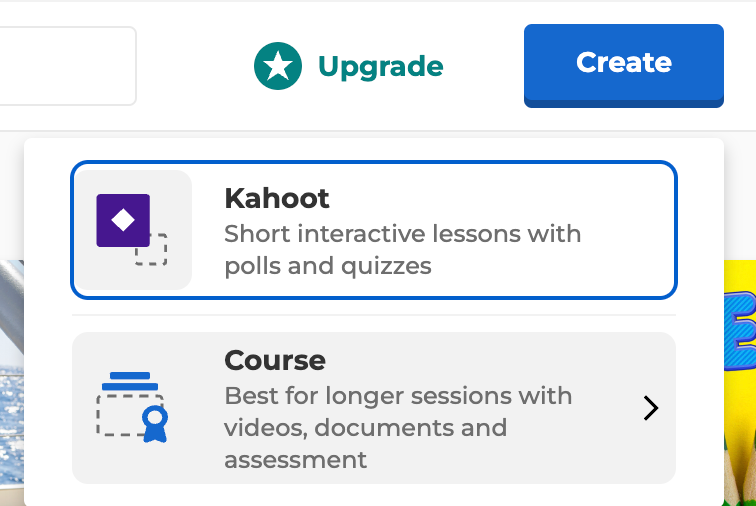Click the green area below yellow banner
Viewport: 756px width, 506px height.
click(740, 470)
